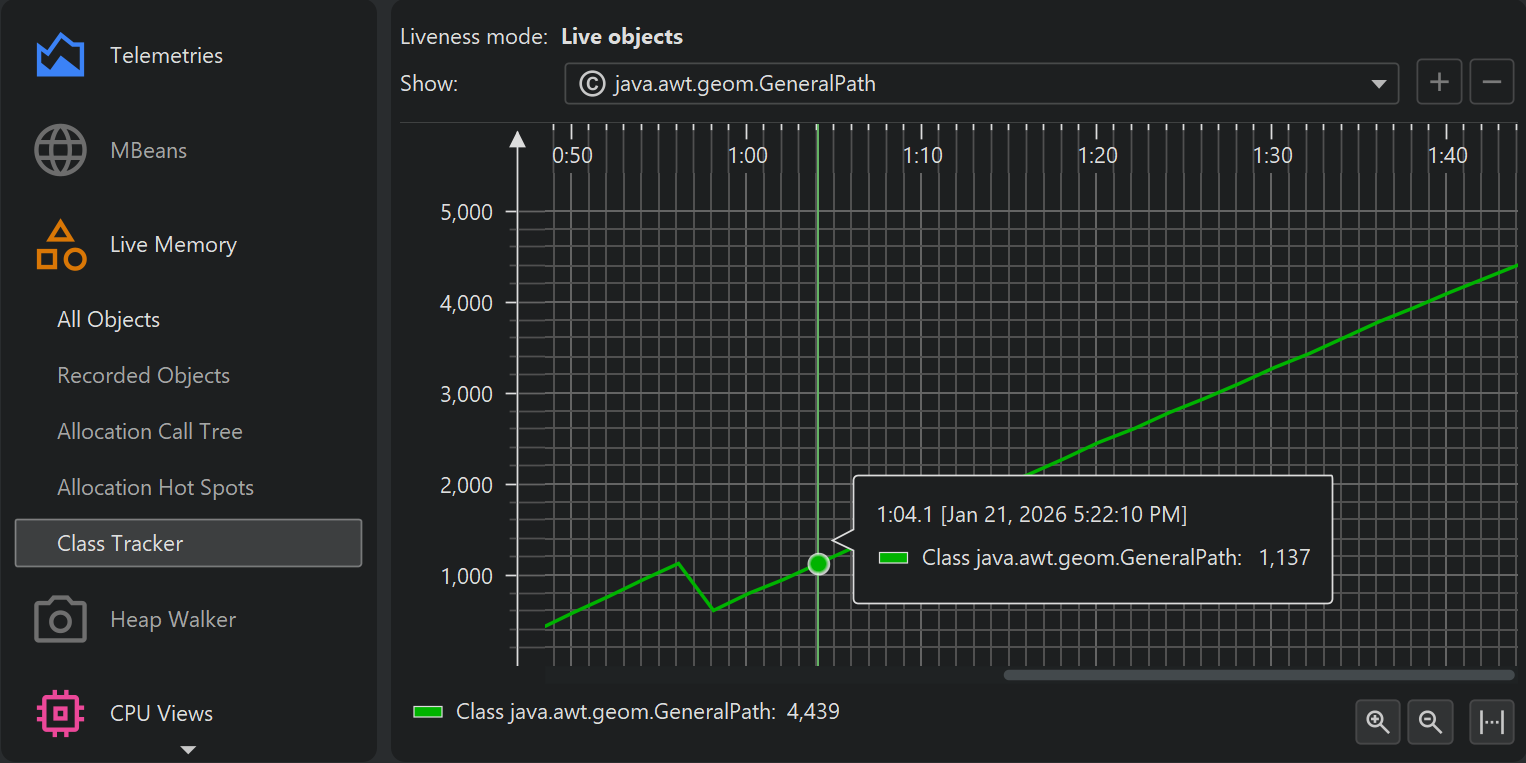
Task: Zoom in on the graph
Action: (1378, 722)
